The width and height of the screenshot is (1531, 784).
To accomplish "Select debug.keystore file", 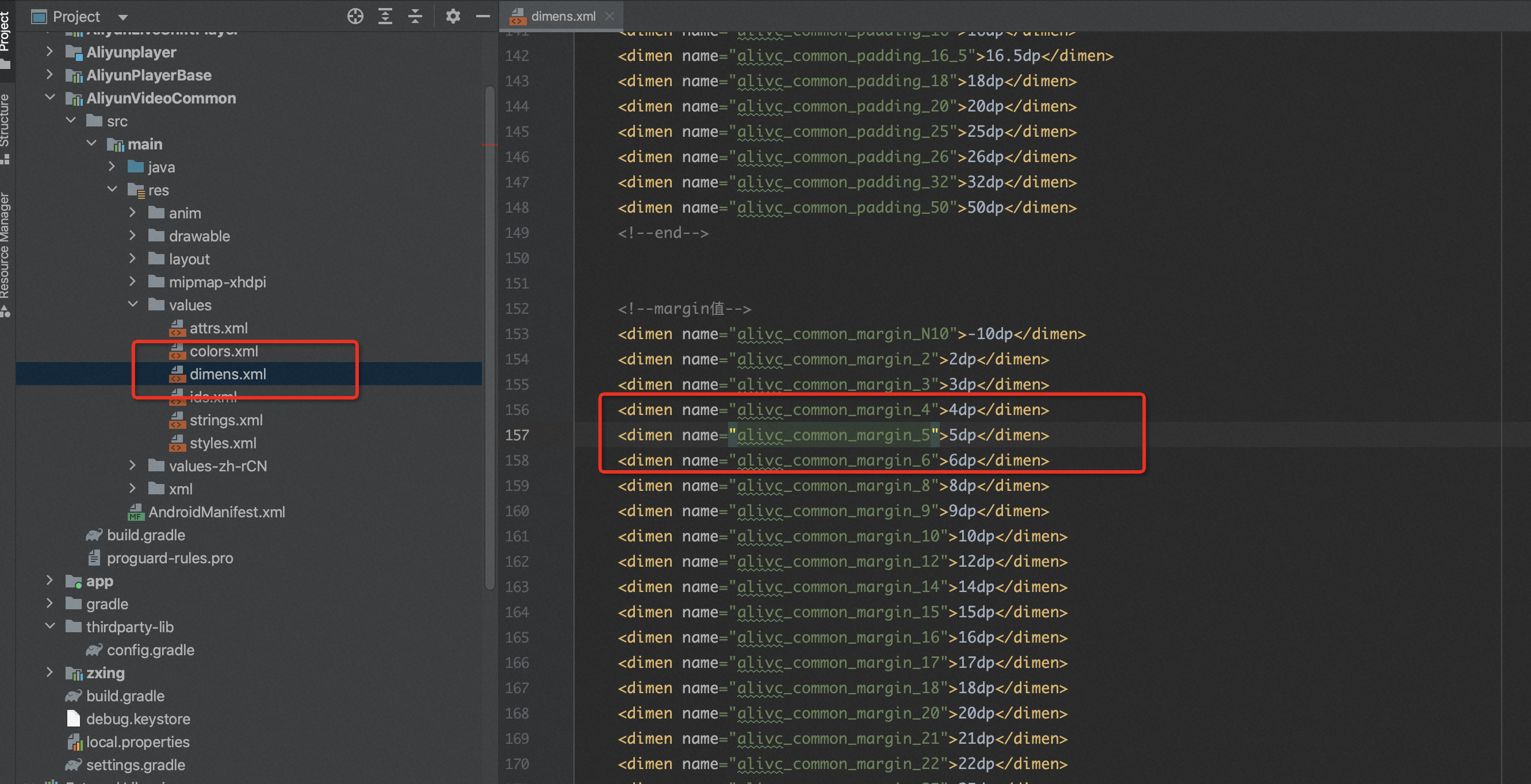I will [x=138, y=718].
